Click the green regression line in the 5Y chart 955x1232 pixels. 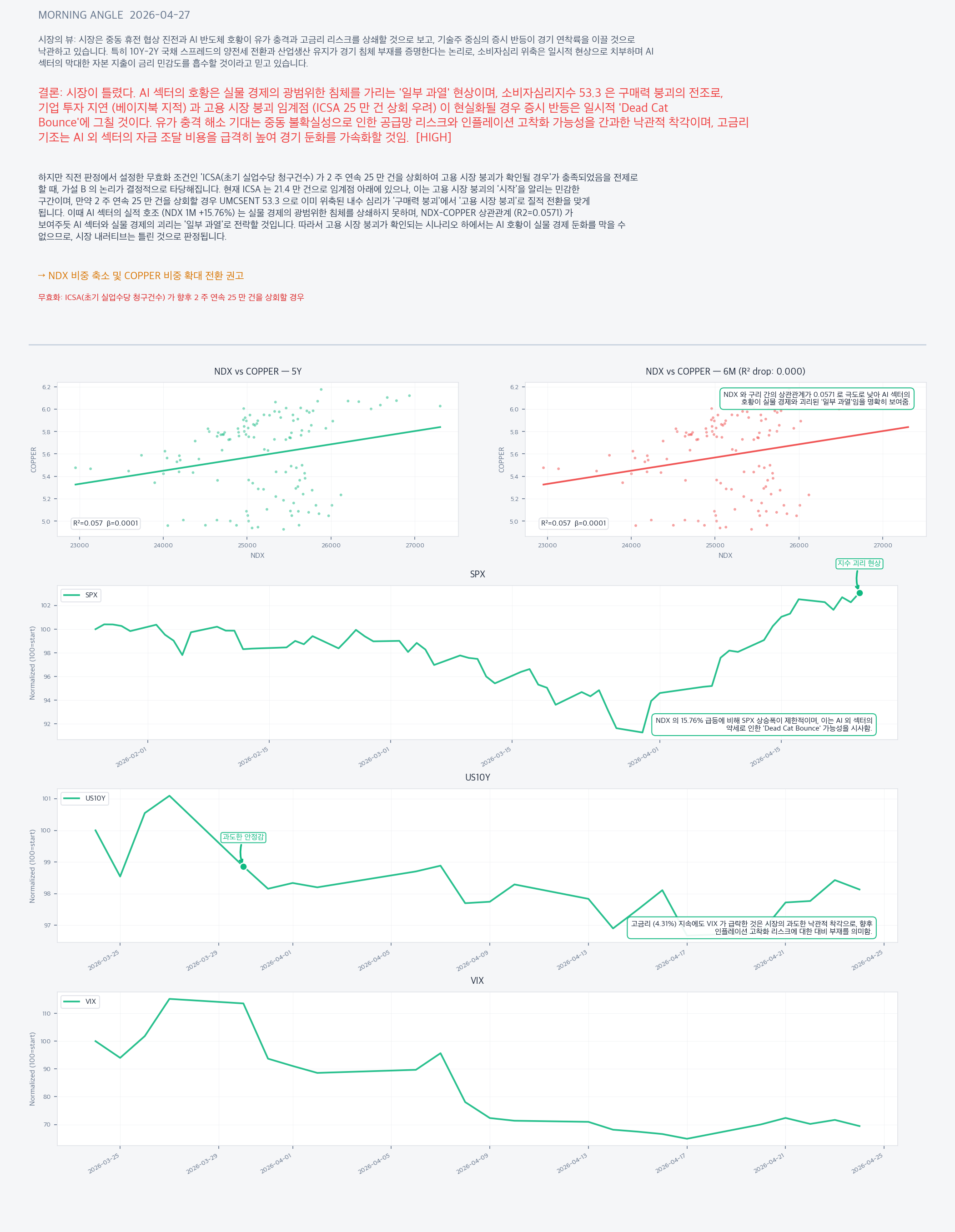257,456
